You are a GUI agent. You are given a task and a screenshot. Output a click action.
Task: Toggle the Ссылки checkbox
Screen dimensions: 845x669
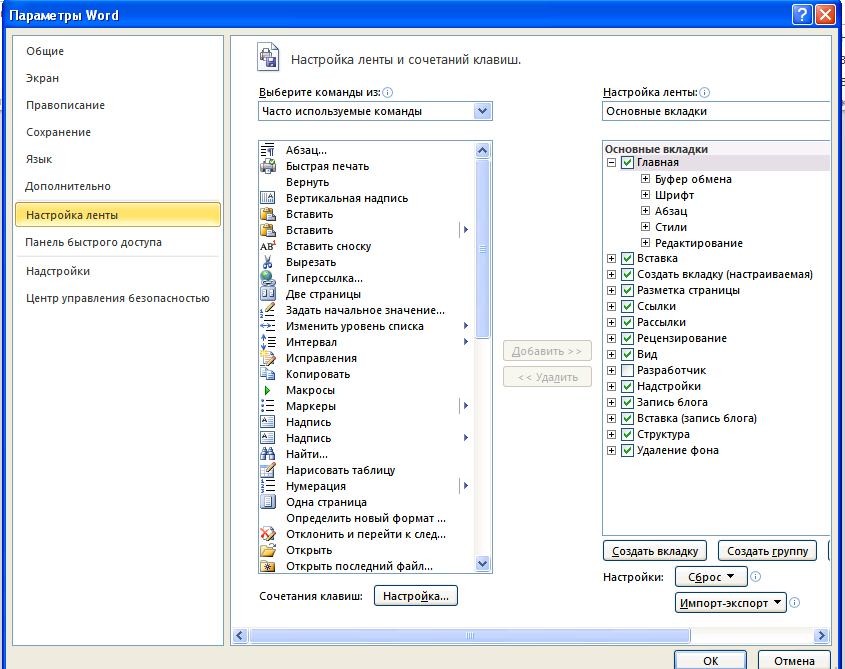tap(627, 306)
